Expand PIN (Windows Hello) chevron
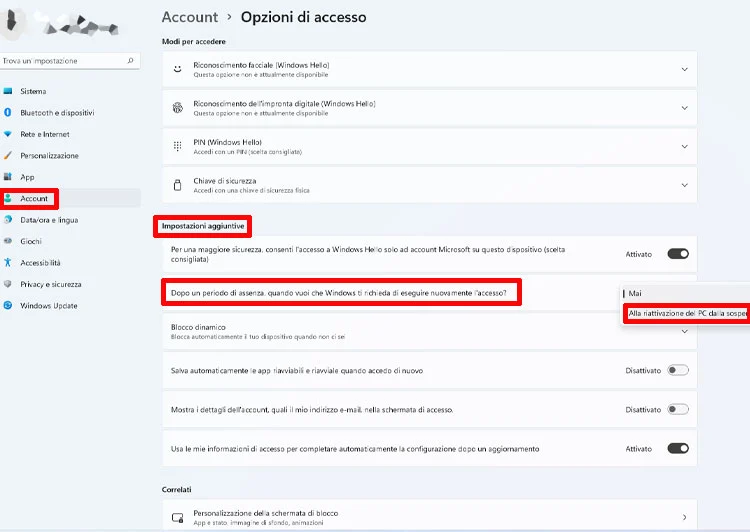The height and width of the screenshot is (532, 750). [x=684, y=146]
